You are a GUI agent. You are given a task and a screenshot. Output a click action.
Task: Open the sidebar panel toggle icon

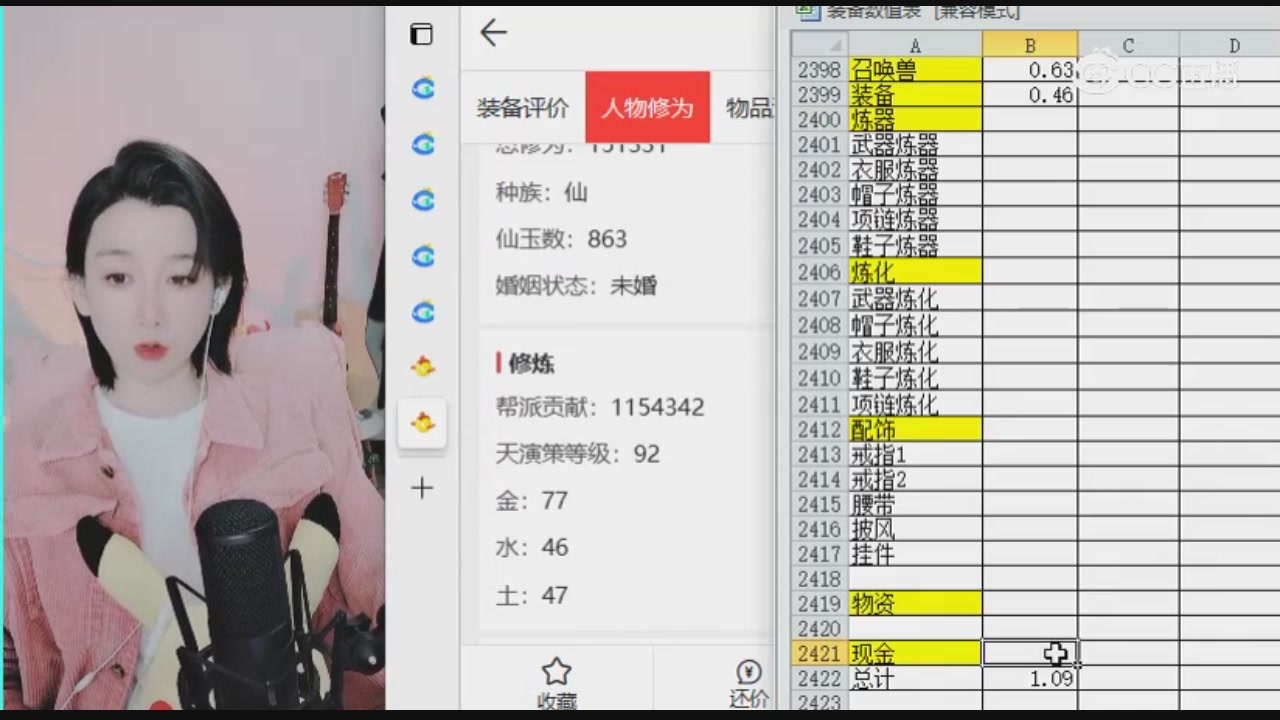click(x=422, y=34)
